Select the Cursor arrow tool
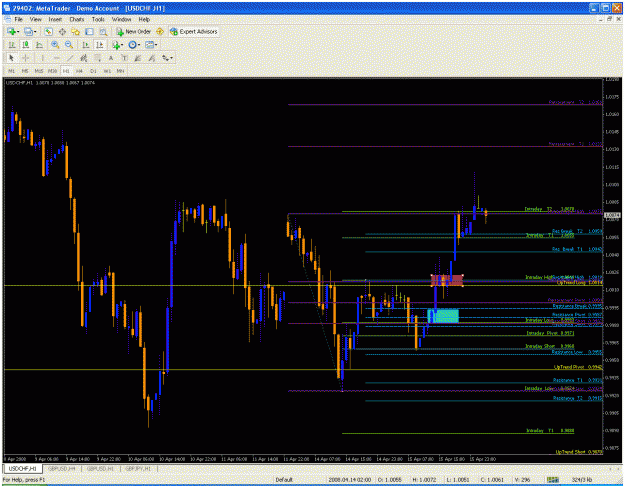This screenshot has width=625, height=486. pos(12,58)
